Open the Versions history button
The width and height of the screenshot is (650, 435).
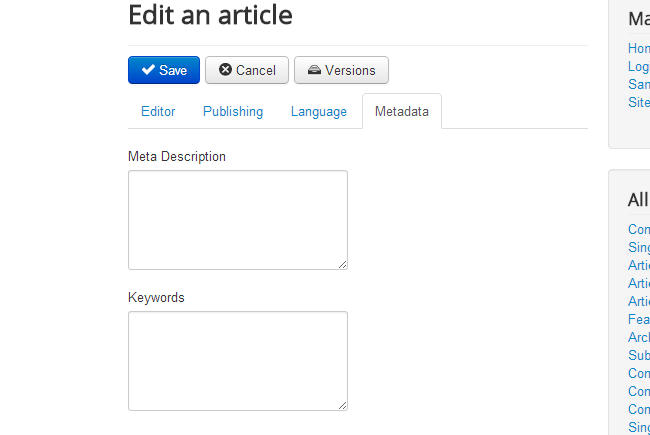pos(341,70)
